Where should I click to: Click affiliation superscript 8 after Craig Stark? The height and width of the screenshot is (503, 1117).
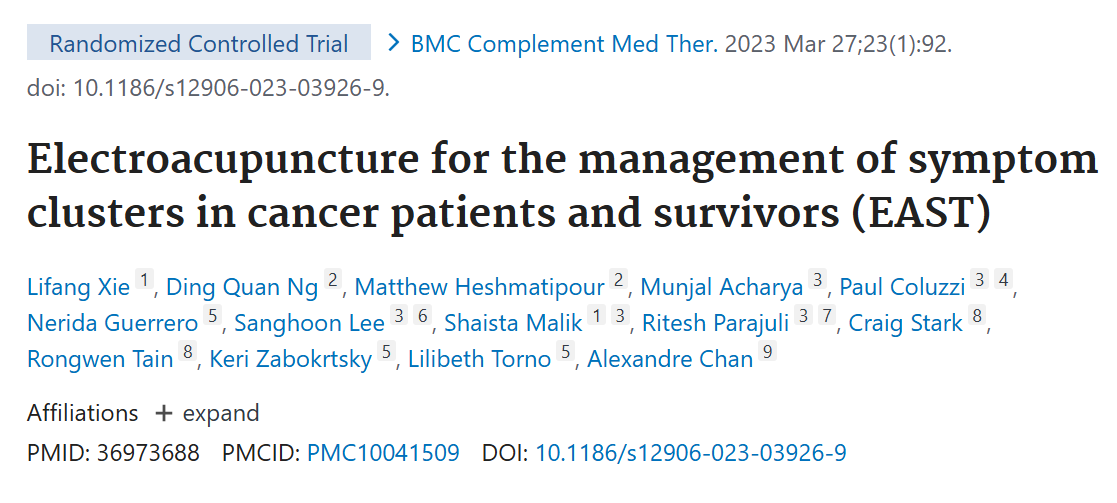click(977, 319)
